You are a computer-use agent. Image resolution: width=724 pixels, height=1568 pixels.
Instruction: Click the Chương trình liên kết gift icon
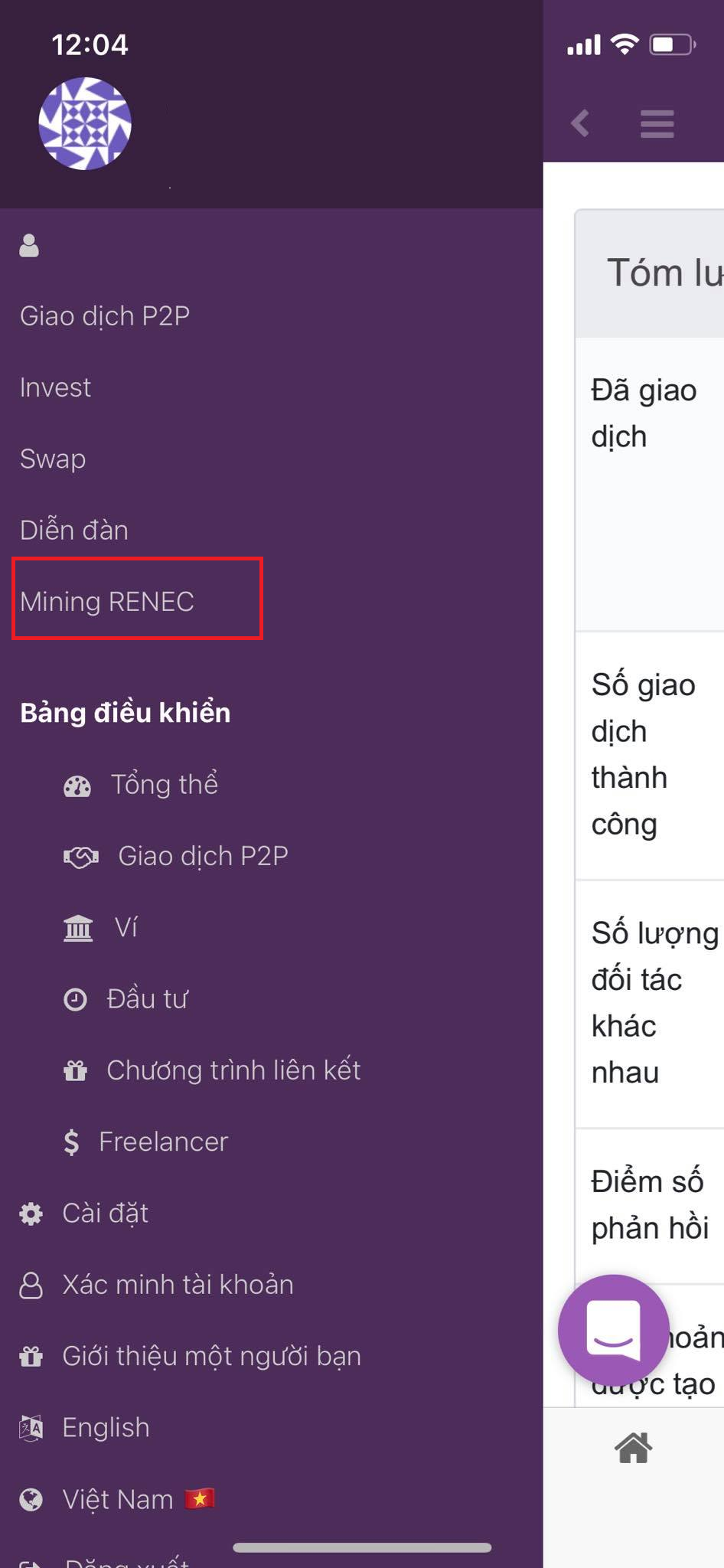[x=76, y=1070]
